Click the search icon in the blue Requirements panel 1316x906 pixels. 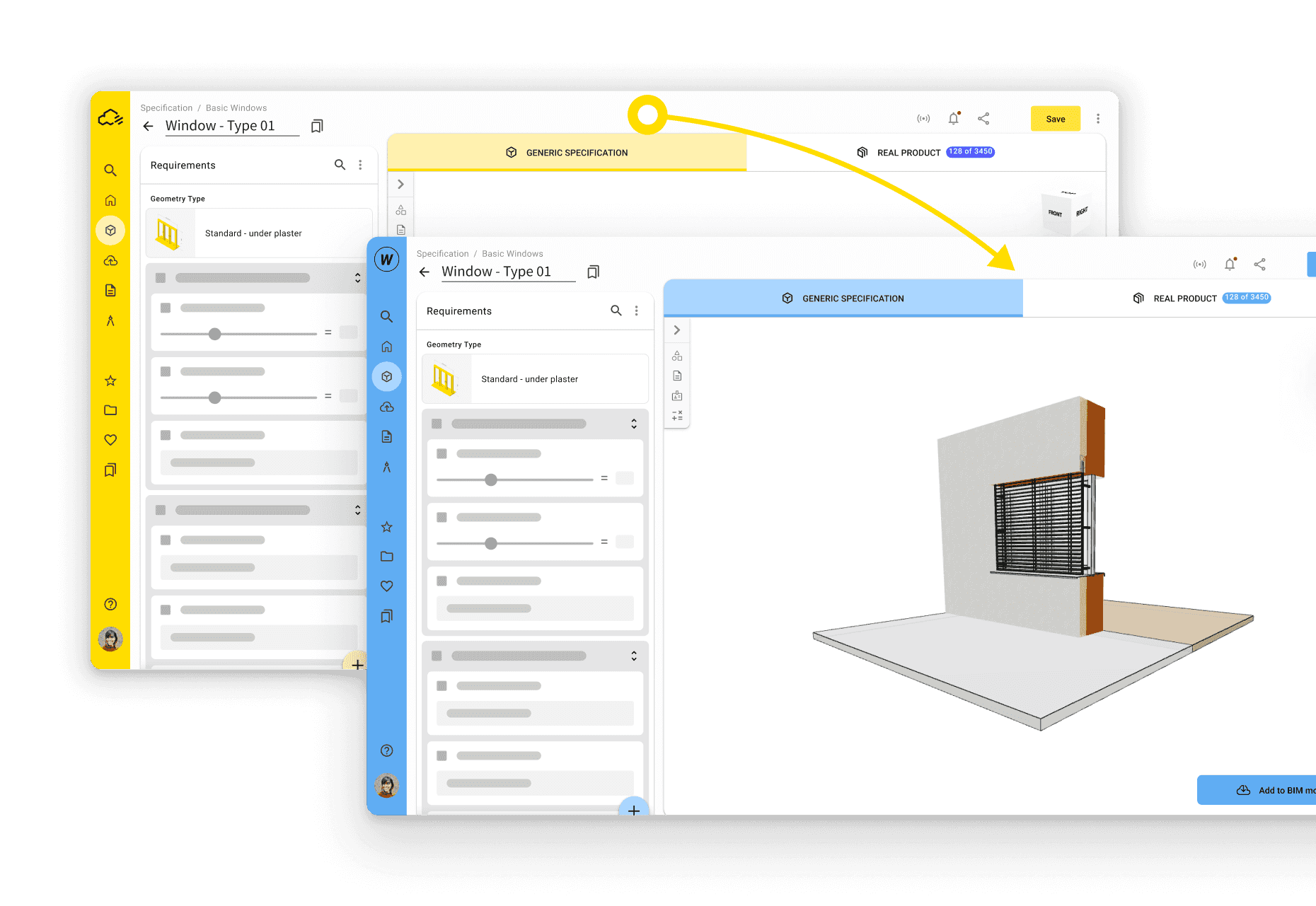(x=616, y=310)
